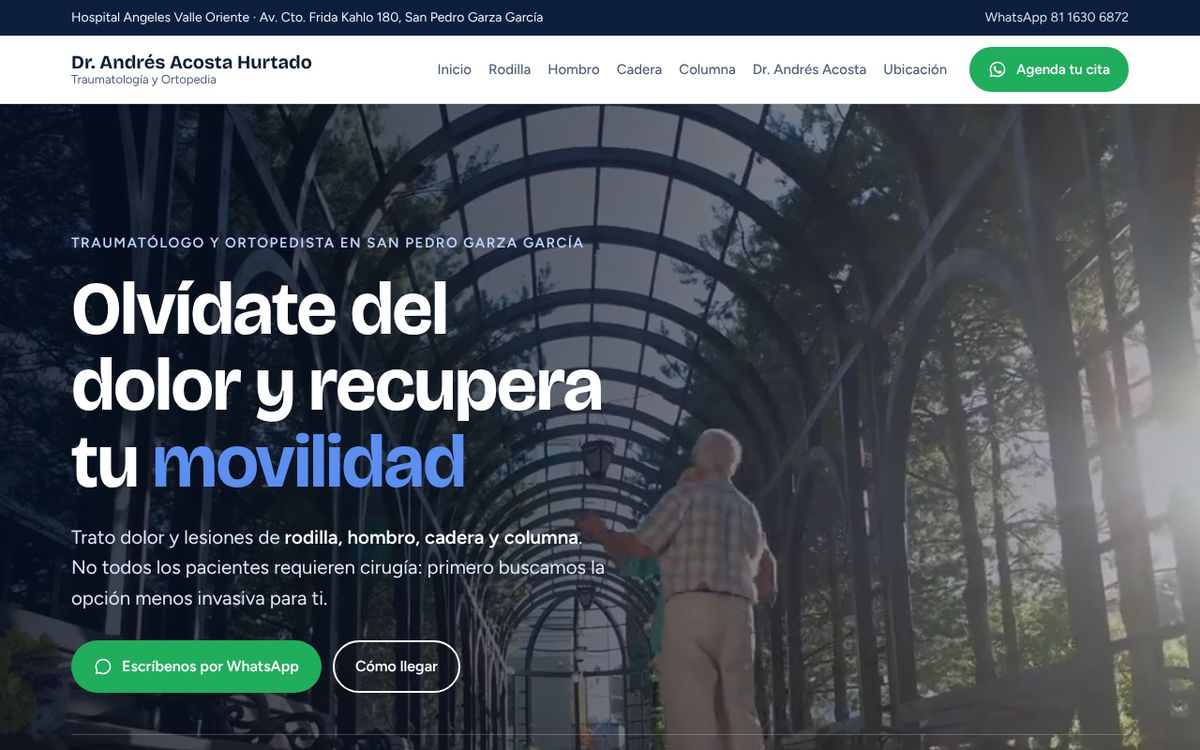Open the Dr. Andrés Acosta nav link
The image size is (1200, 750).
pos(809,70)
